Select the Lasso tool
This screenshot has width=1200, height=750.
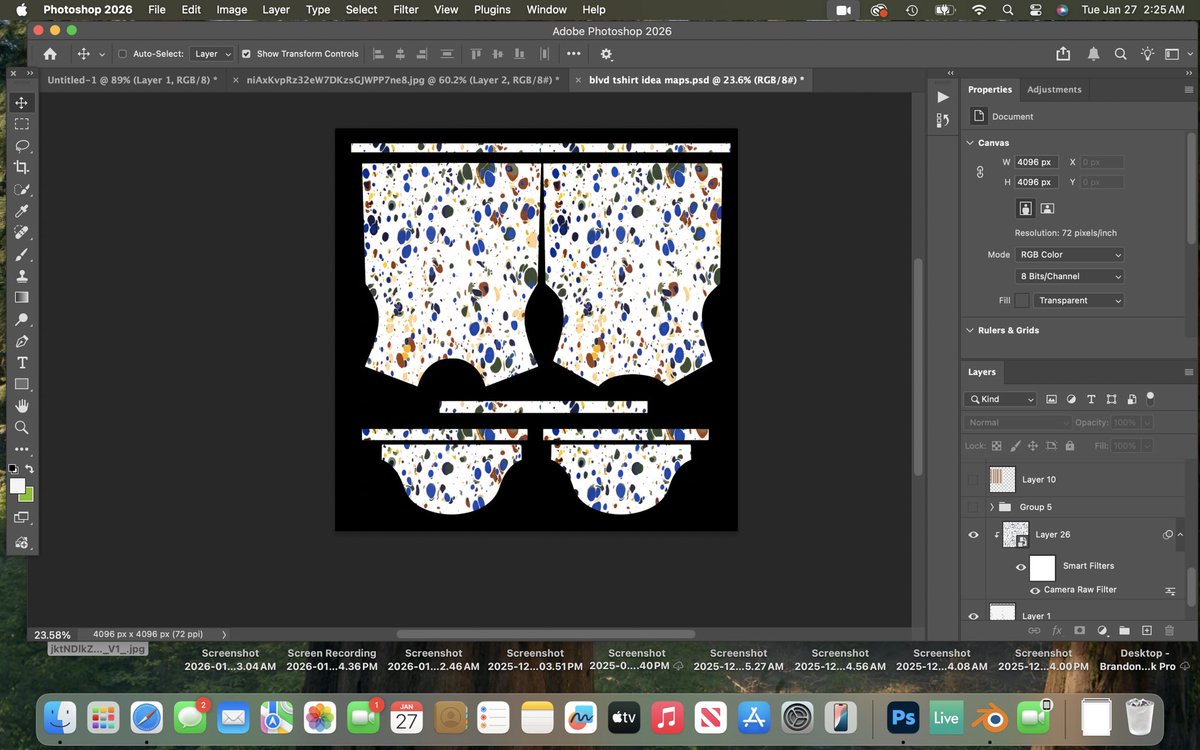coord(22,145)
